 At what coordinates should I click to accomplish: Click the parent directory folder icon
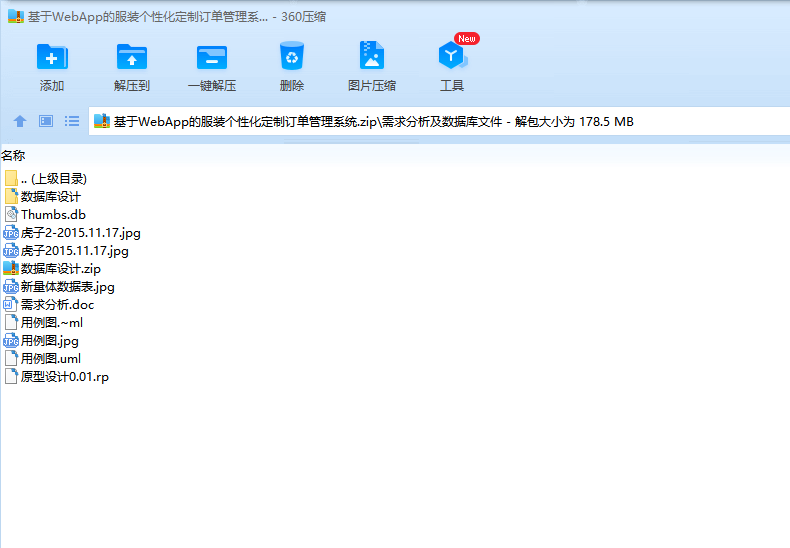point(11,178)
